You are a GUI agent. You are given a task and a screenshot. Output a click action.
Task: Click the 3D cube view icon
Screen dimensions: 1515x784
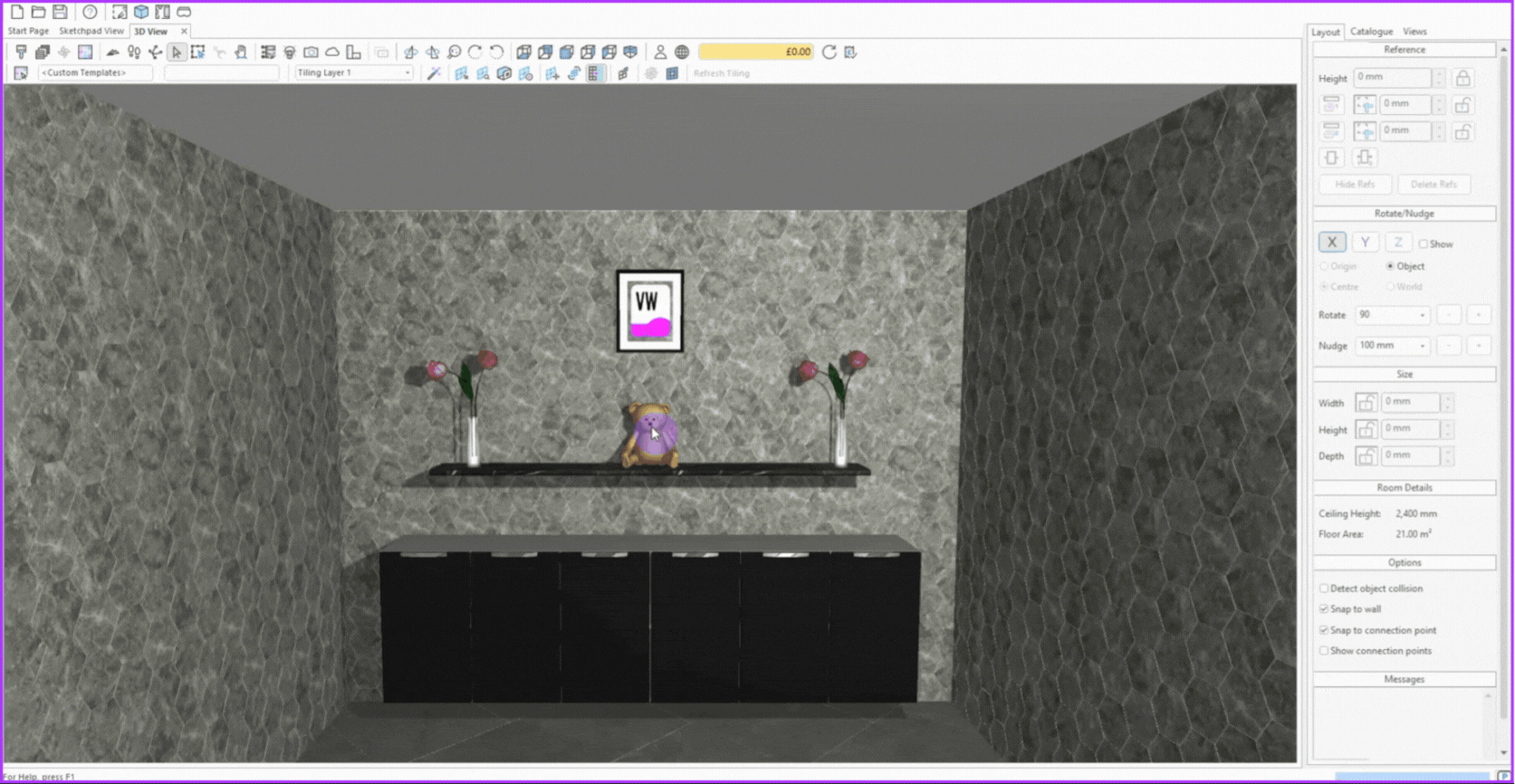click(141, 12)
